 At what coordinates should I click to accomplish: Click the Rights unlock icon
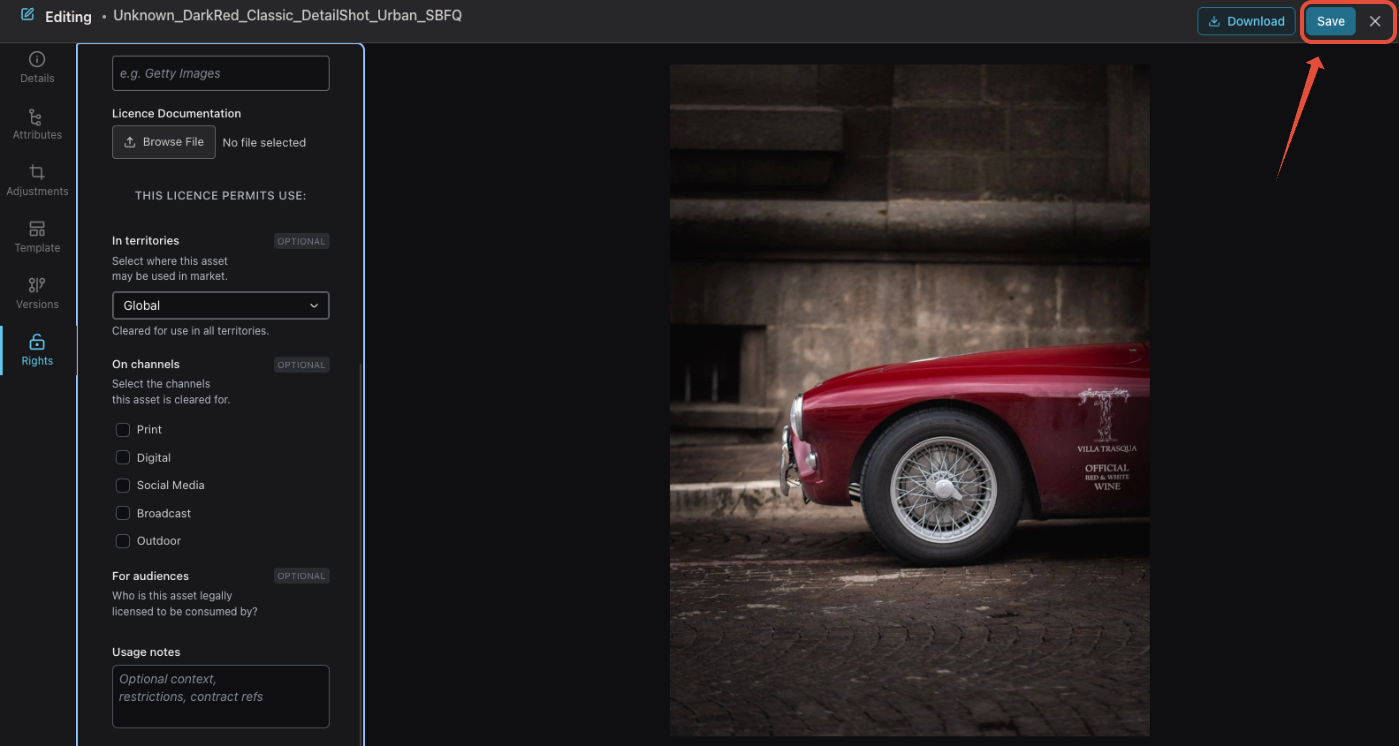point(37,342)
